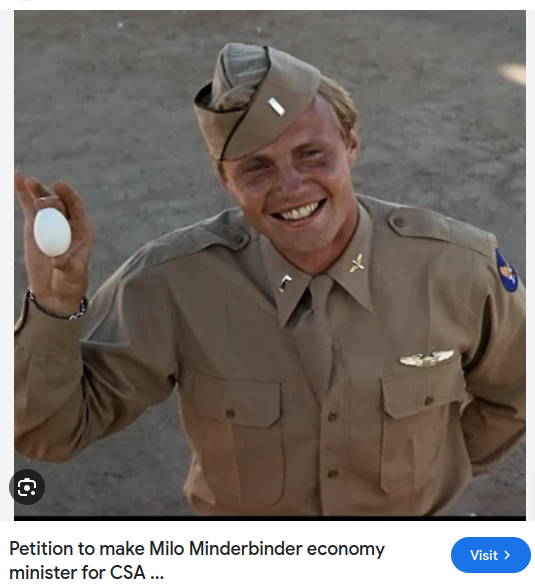Click the propeller insignia on the collar
The image size is (535, 585).
tap(356, 263)
